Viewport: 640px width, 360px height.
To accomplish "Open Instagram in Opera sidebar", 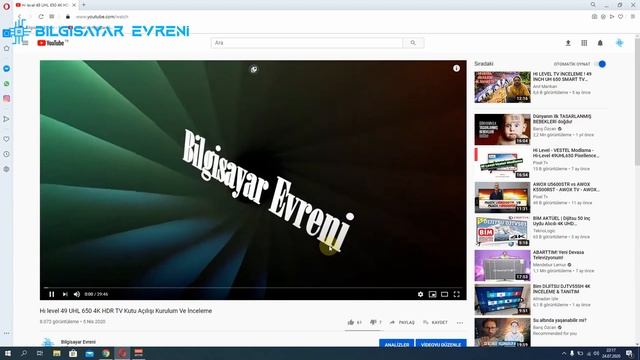I will [7, 98].
